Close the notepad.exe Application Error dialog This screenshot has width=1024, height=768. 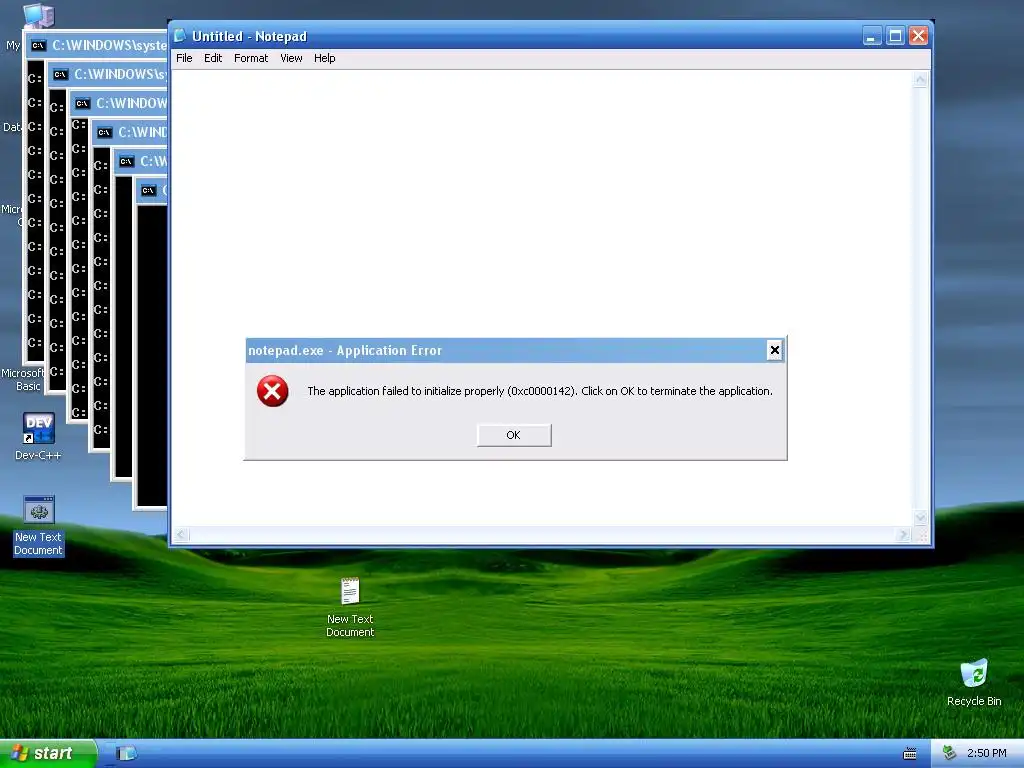(x=775, y=351)
